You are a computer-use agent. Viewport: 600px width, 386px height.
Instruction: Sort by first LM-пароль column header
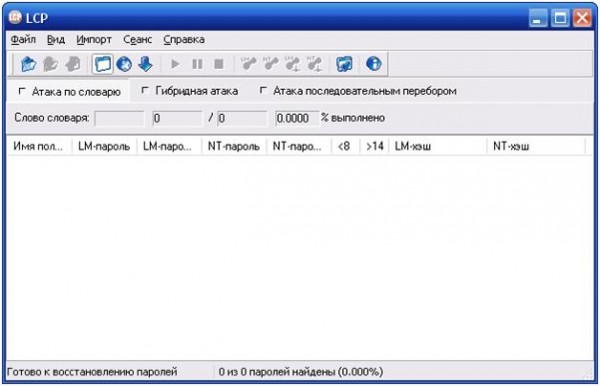click(104, 146)
